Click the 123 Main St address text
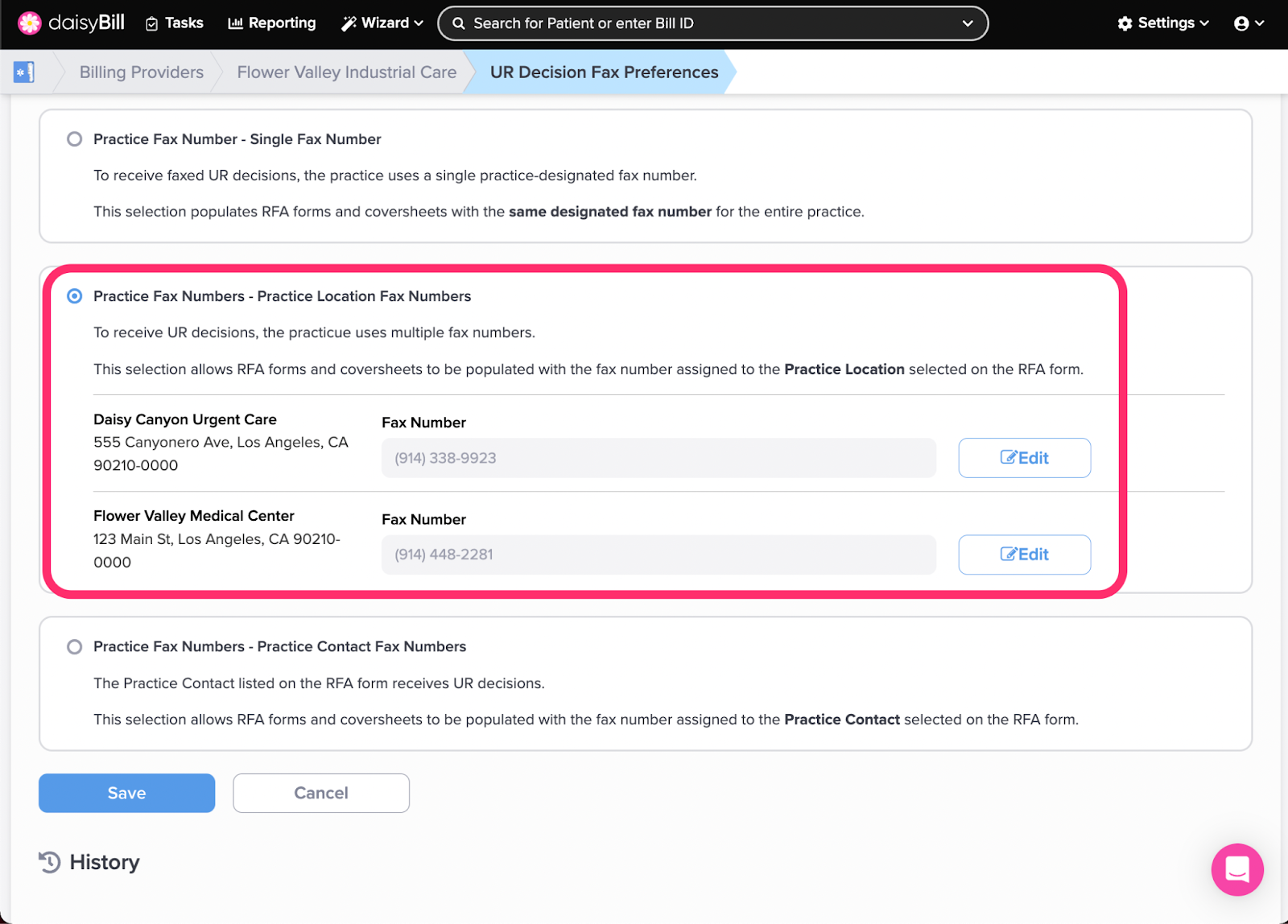Image resolution: width=1288 pixels, height=924 pixels. tap(217, 551)
